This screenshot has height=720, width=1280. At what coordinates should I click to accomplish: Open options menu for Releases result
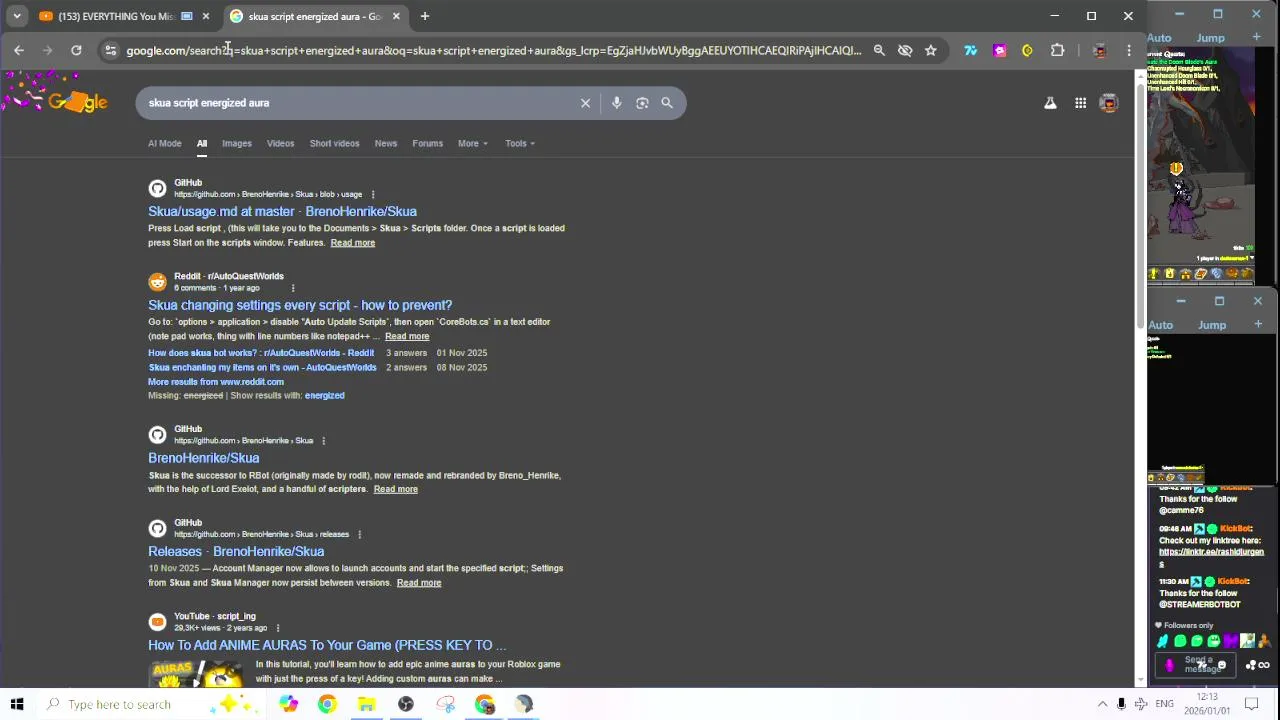pos(359,534)
